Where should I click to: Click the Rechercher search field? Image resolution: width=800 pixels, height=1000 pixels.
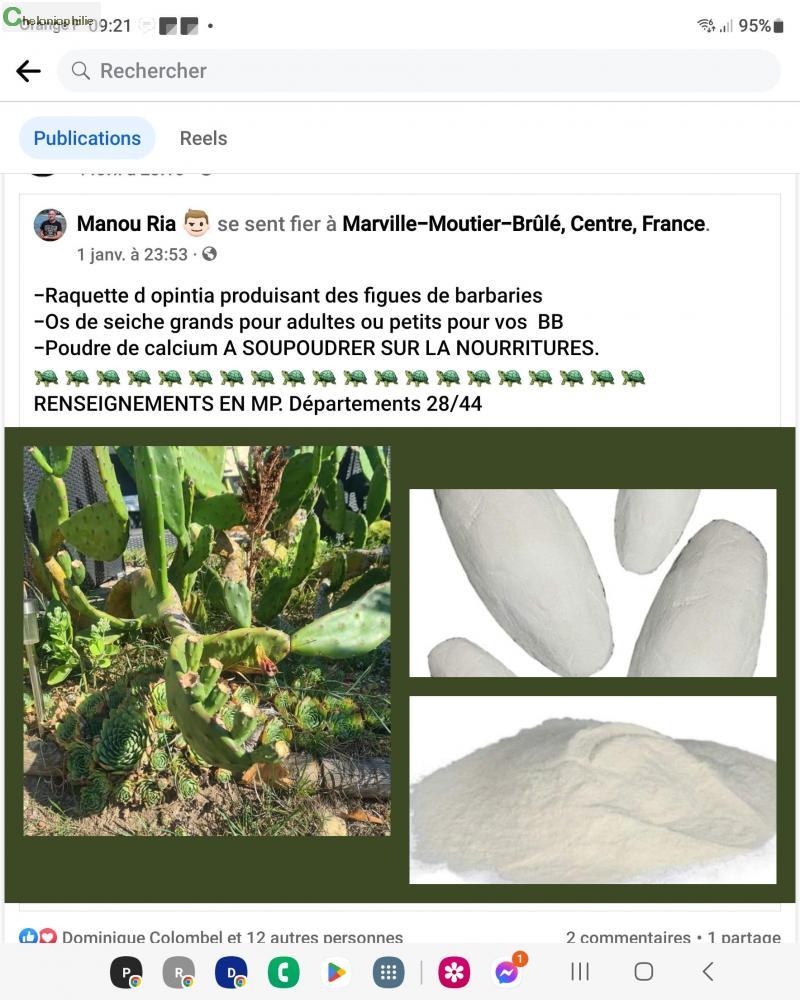tap(419, 71)
